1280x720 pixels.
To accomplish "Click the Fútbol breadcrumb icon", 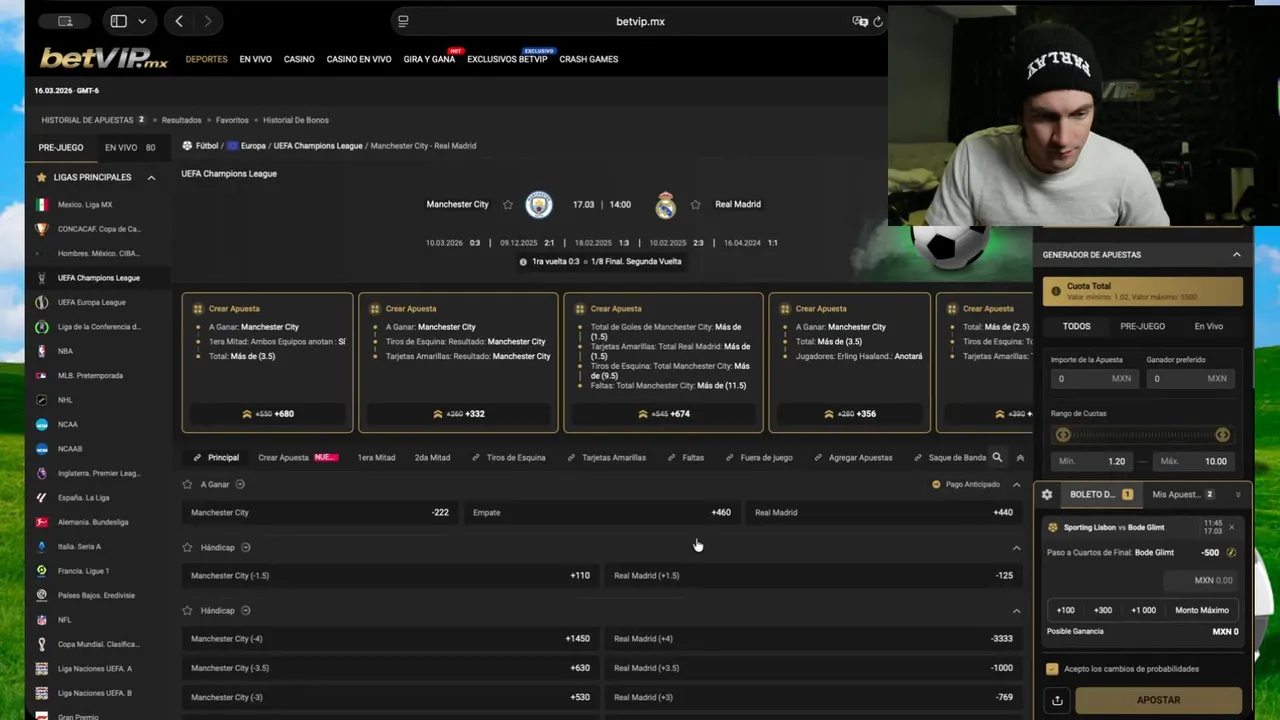I will click(x=187, y=146).
